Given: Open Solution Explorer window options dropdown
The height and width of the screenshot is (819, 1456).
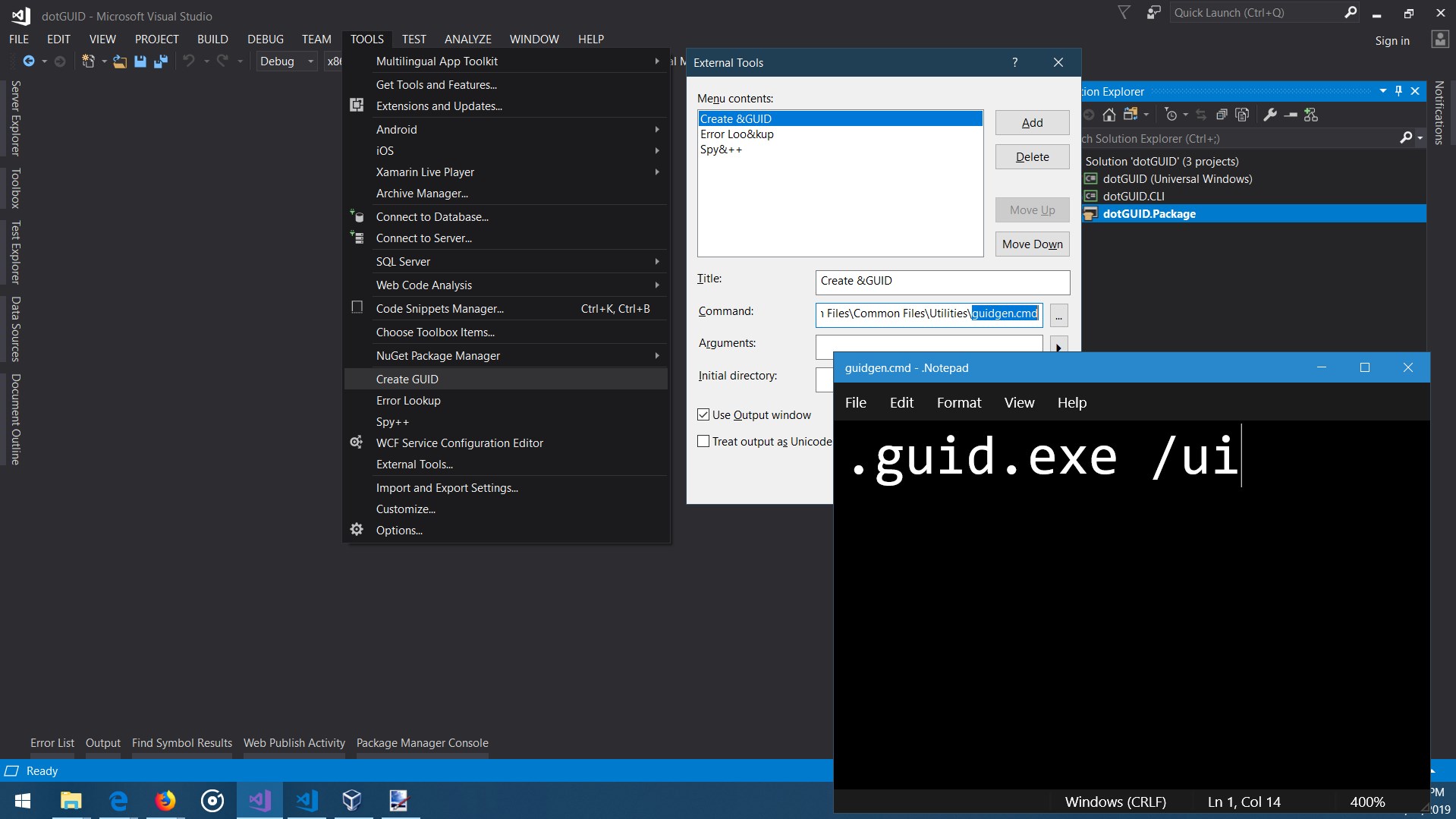Looking at the screenshot, I should [x=1383, y=91].
